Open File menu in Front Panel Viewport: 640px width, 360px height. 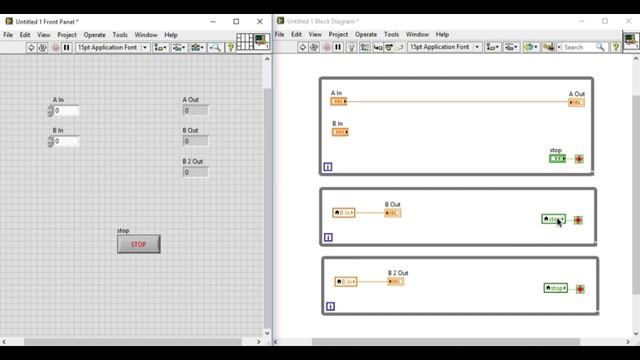[x=8, y=35]
